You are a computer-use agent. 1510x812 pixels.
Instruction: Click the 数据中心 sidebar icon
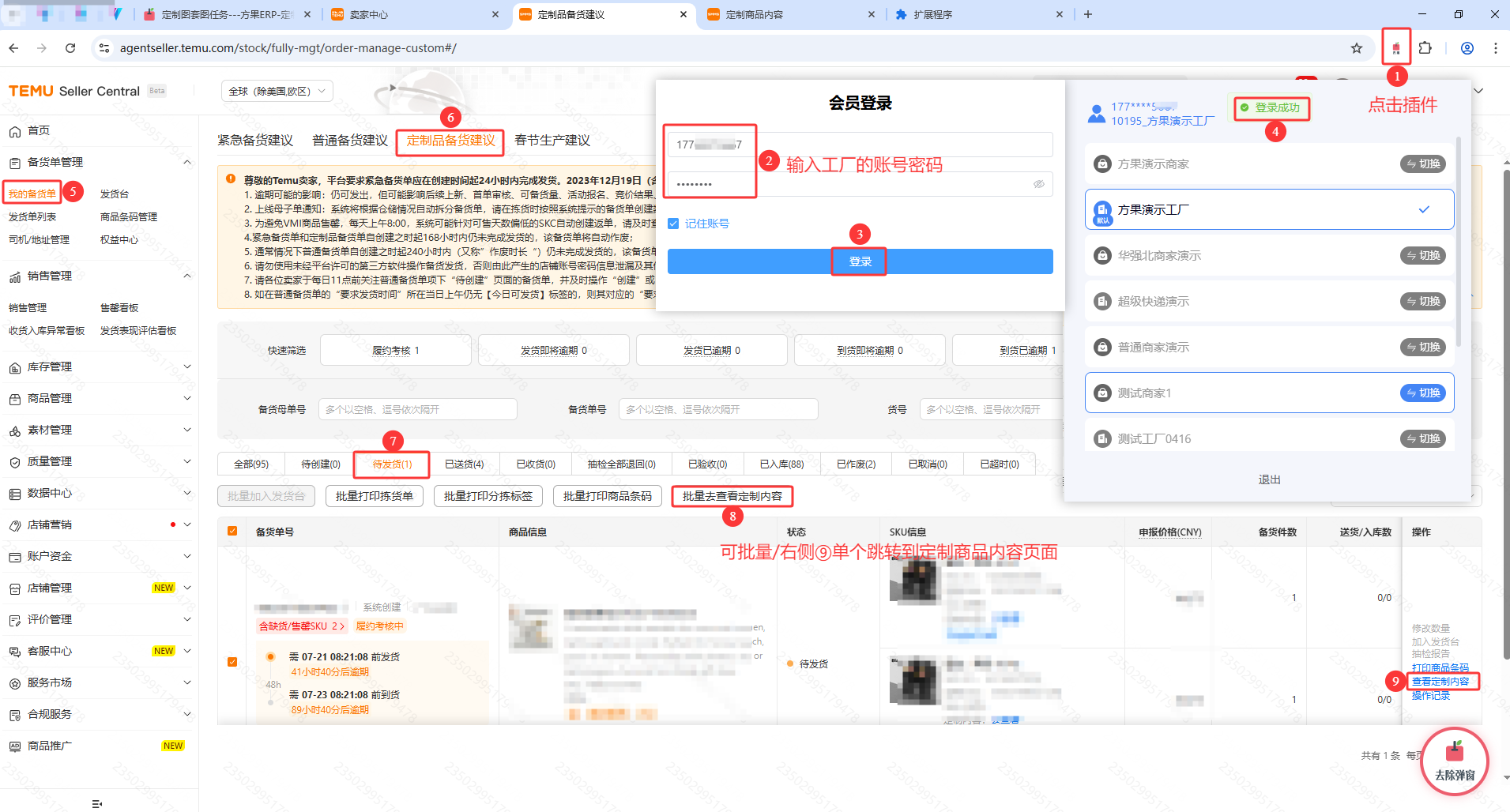click(14, 494)
